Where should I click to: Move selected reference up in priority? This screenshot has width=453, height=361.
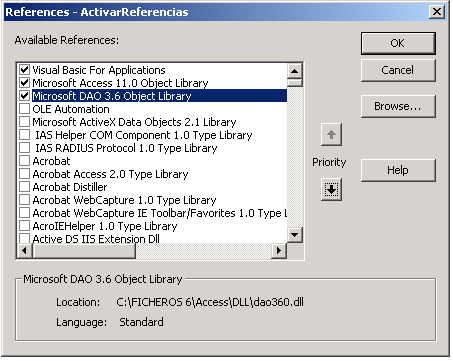331,135
